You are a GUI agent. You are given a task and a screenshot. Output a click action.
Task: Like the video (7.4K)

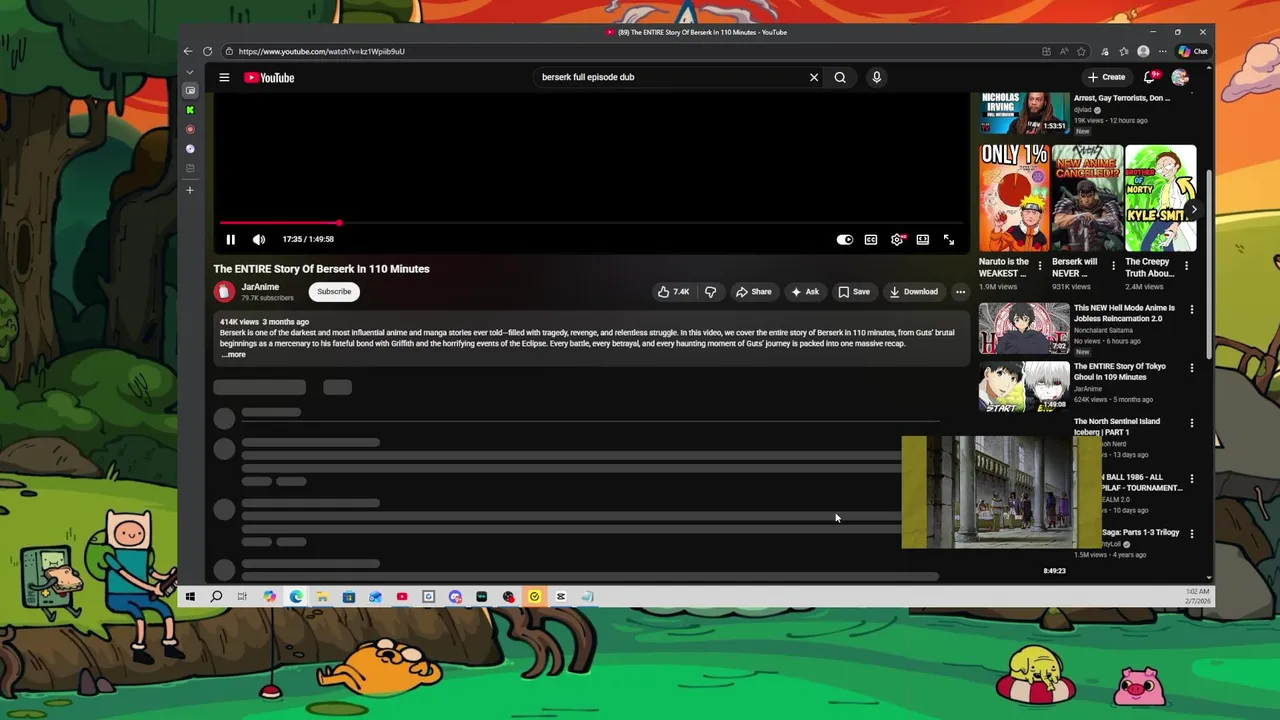tap(673, 292)
